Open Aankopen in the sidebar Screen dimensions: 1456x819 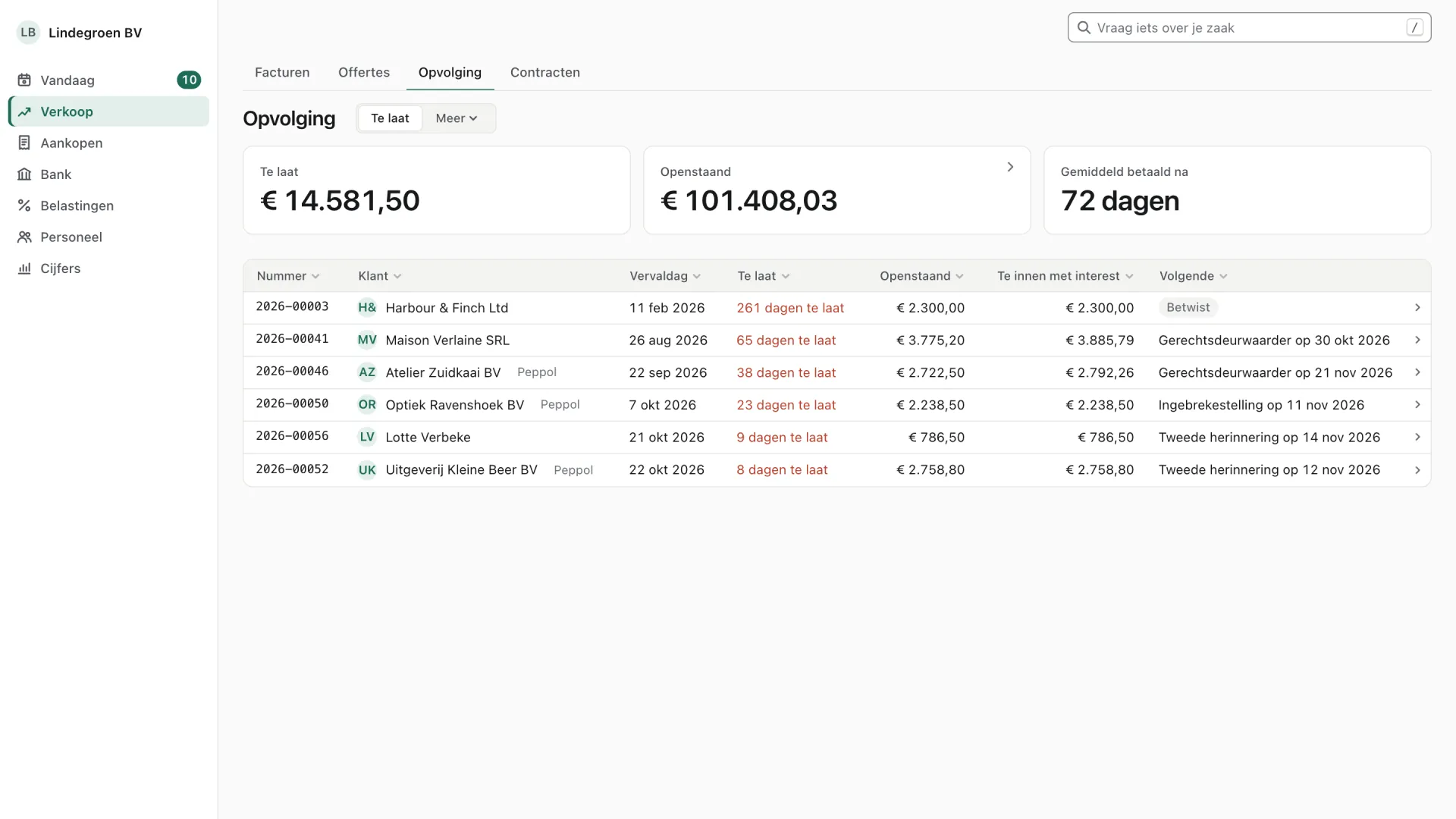tap(108, 143)
